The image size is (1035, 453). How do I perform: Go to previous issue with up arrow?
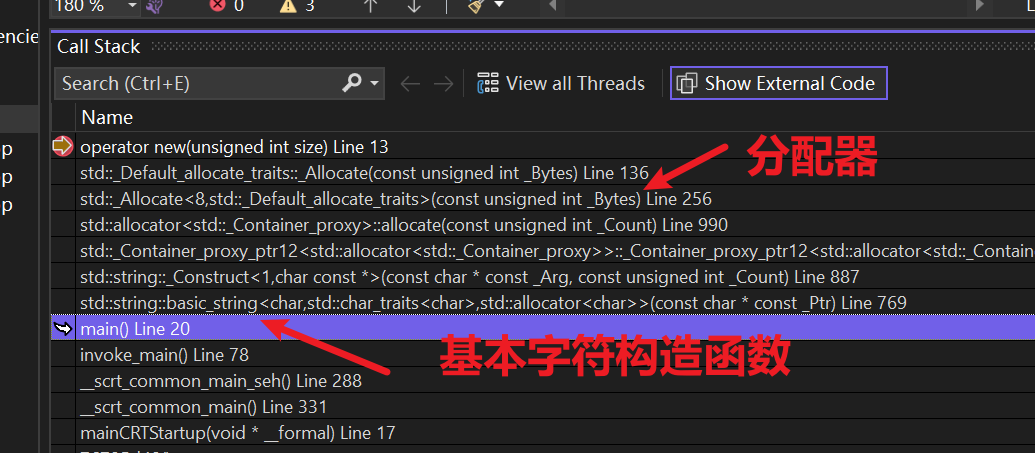pyautogui.click(x=371, y=6)
